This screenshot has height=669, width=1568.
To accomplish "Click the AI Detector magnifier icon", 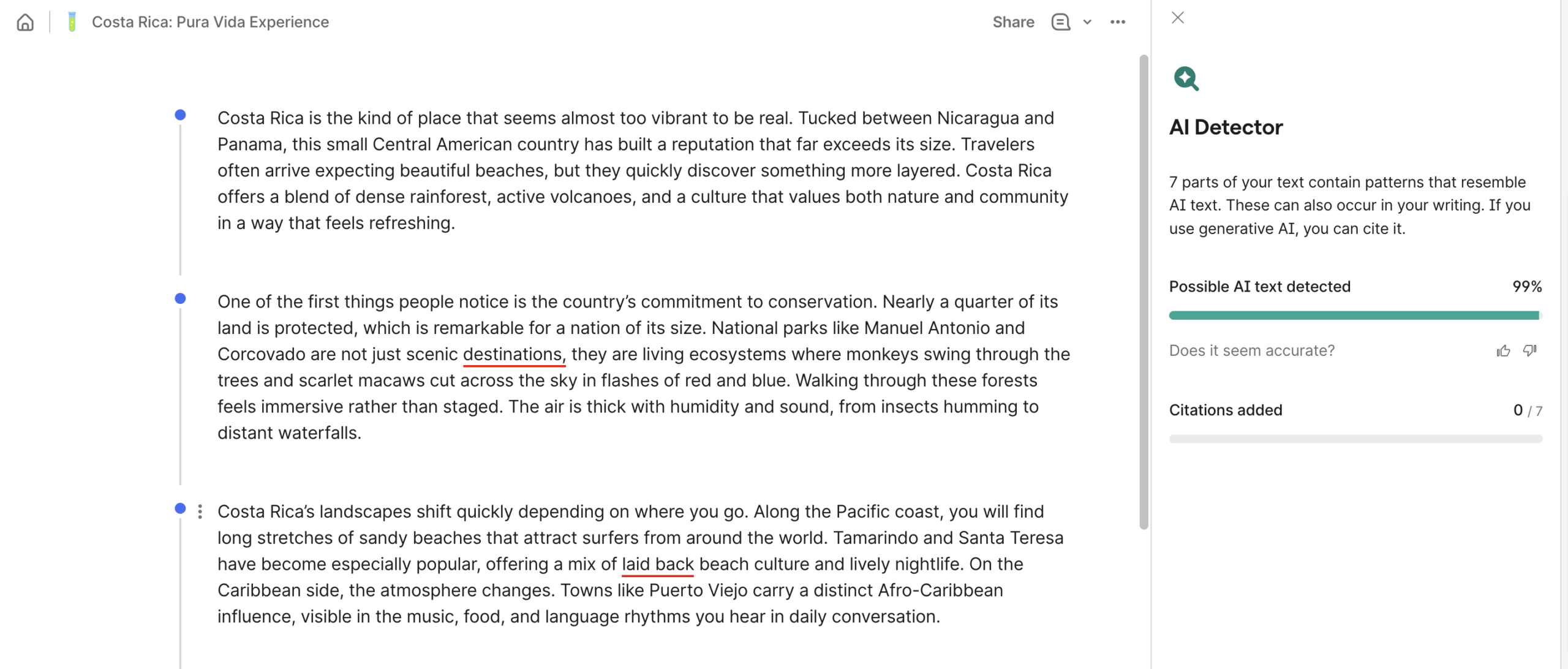I will 1186,78.
